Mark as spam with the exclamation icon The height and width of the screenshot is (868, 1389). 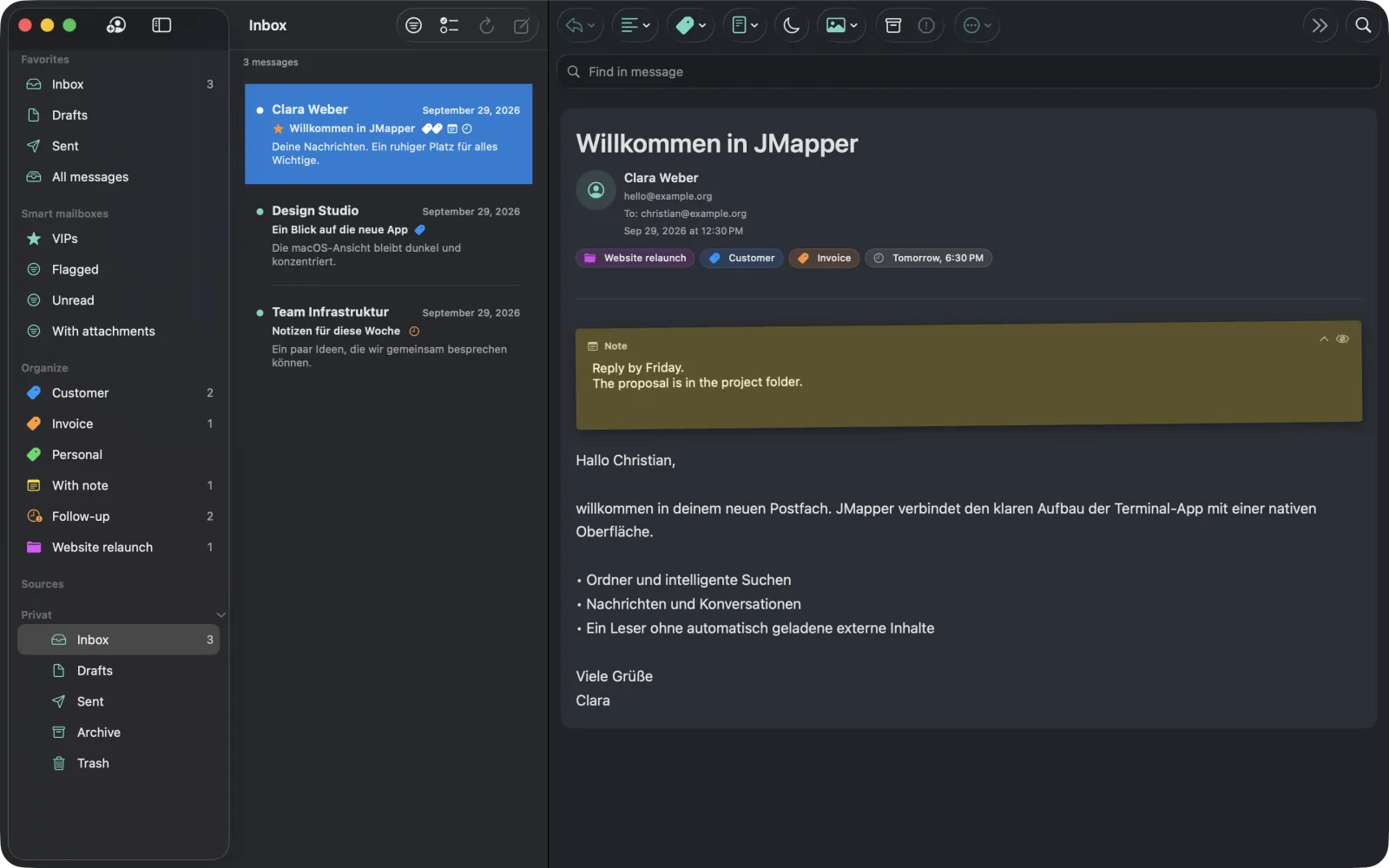[x=926, y=25]
